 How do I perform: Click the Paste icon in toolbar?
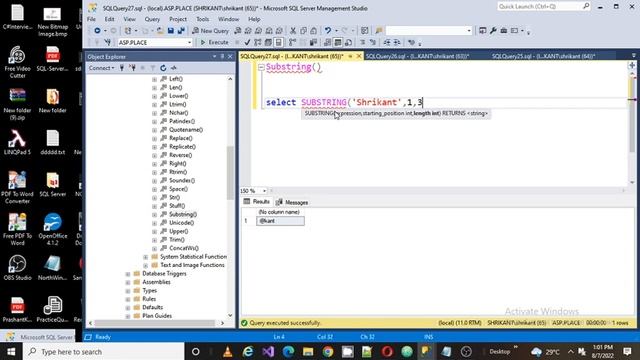tap(313, 31)
